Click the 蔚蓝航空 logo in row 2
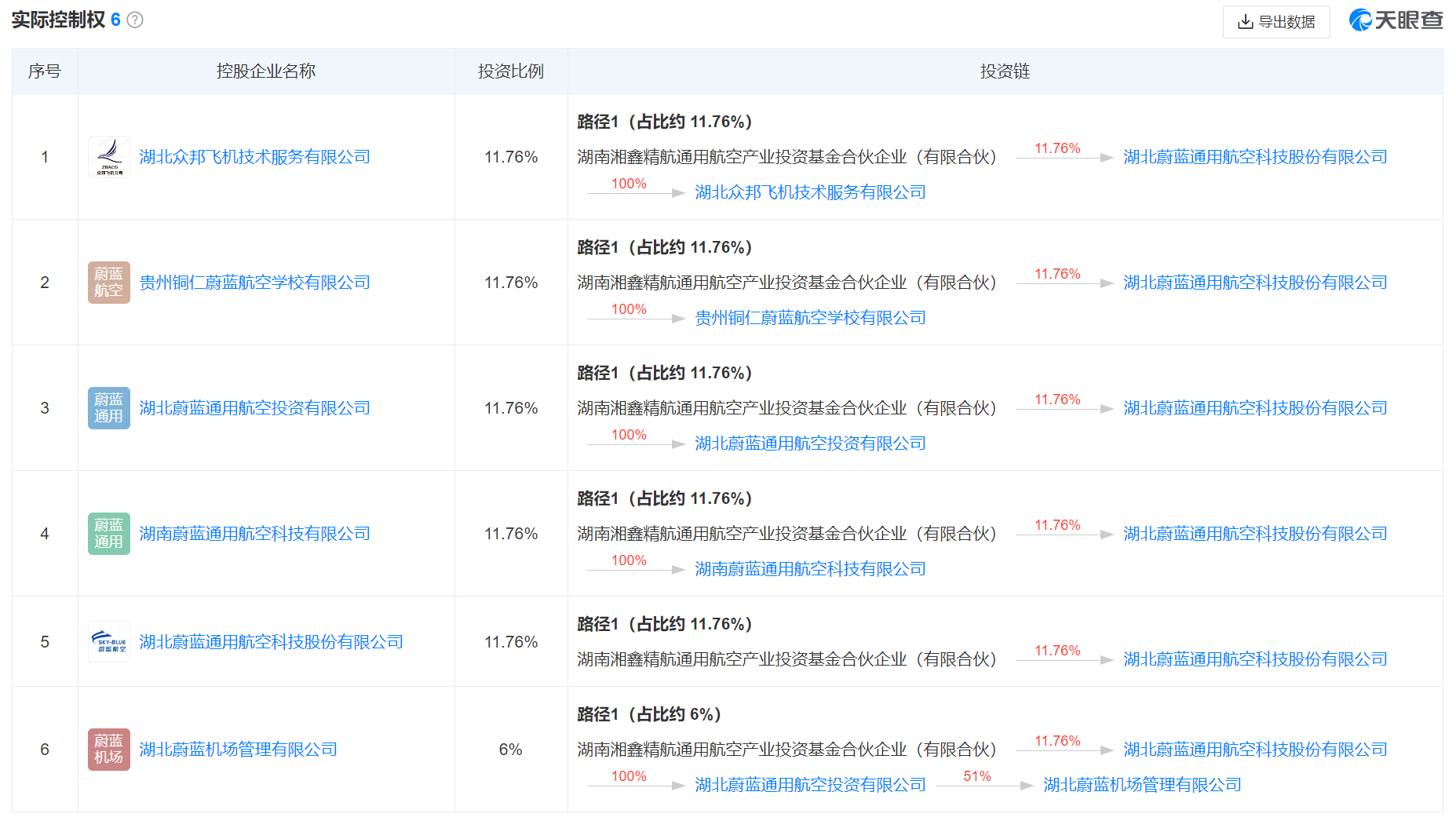This screenshot has width=1456, height=821. tap(109, 283)
